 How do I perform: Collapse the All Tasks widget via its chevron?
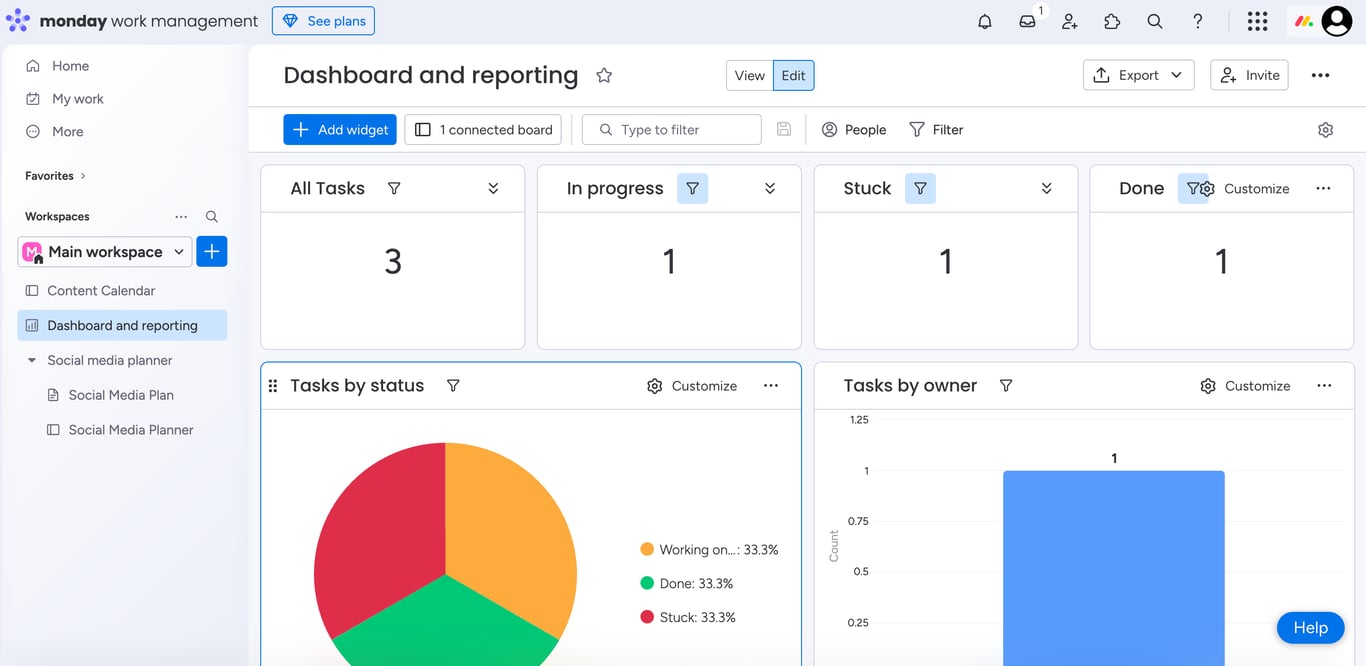click(x=491, y=187)
